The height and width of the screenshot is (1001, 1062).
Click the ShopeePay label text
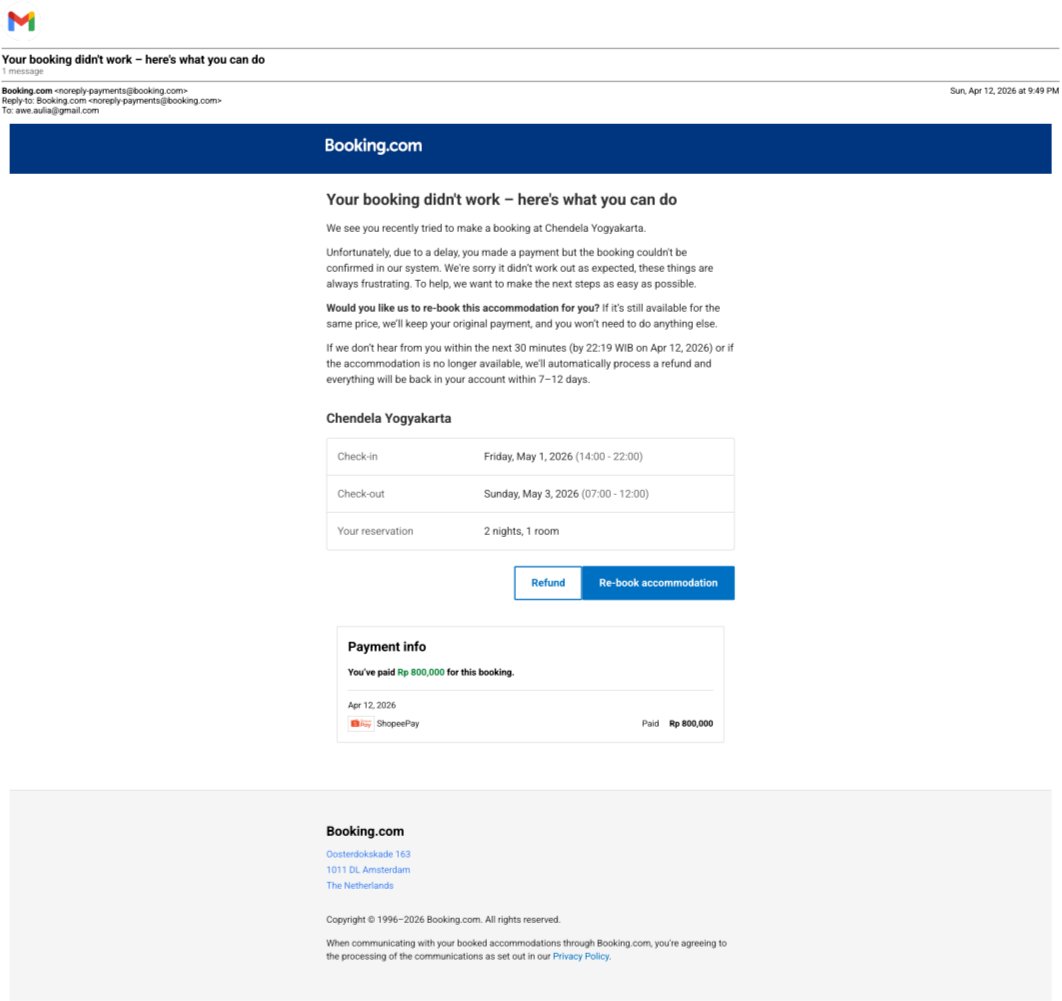click(398, 723)
